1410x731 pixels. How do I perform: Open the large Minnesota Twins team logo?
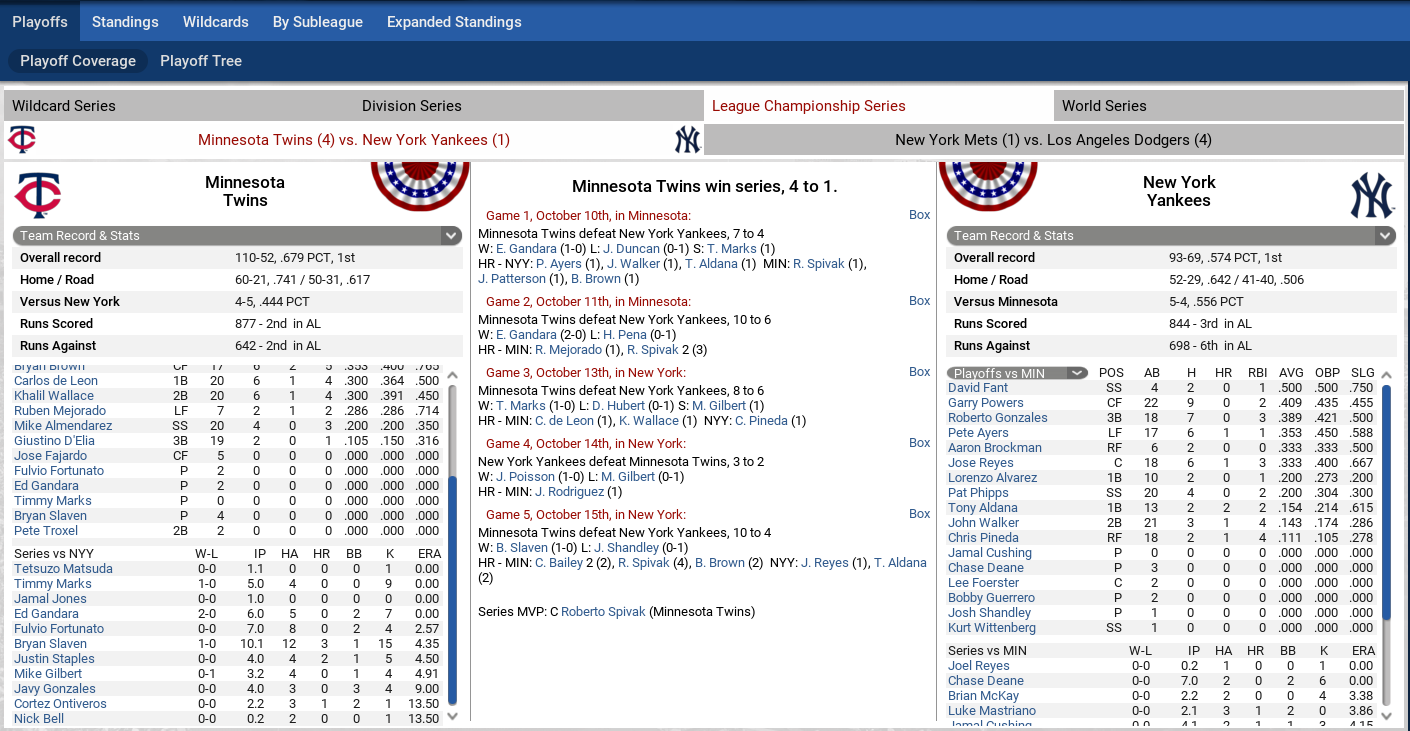pyautogui.click(x=38, y=195)
